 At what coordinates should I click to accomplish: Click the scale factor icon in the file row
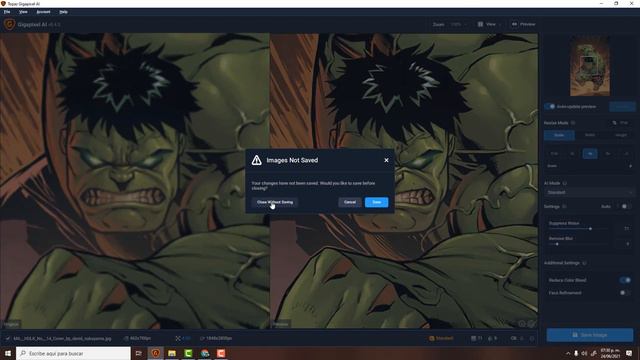[178, 338]
